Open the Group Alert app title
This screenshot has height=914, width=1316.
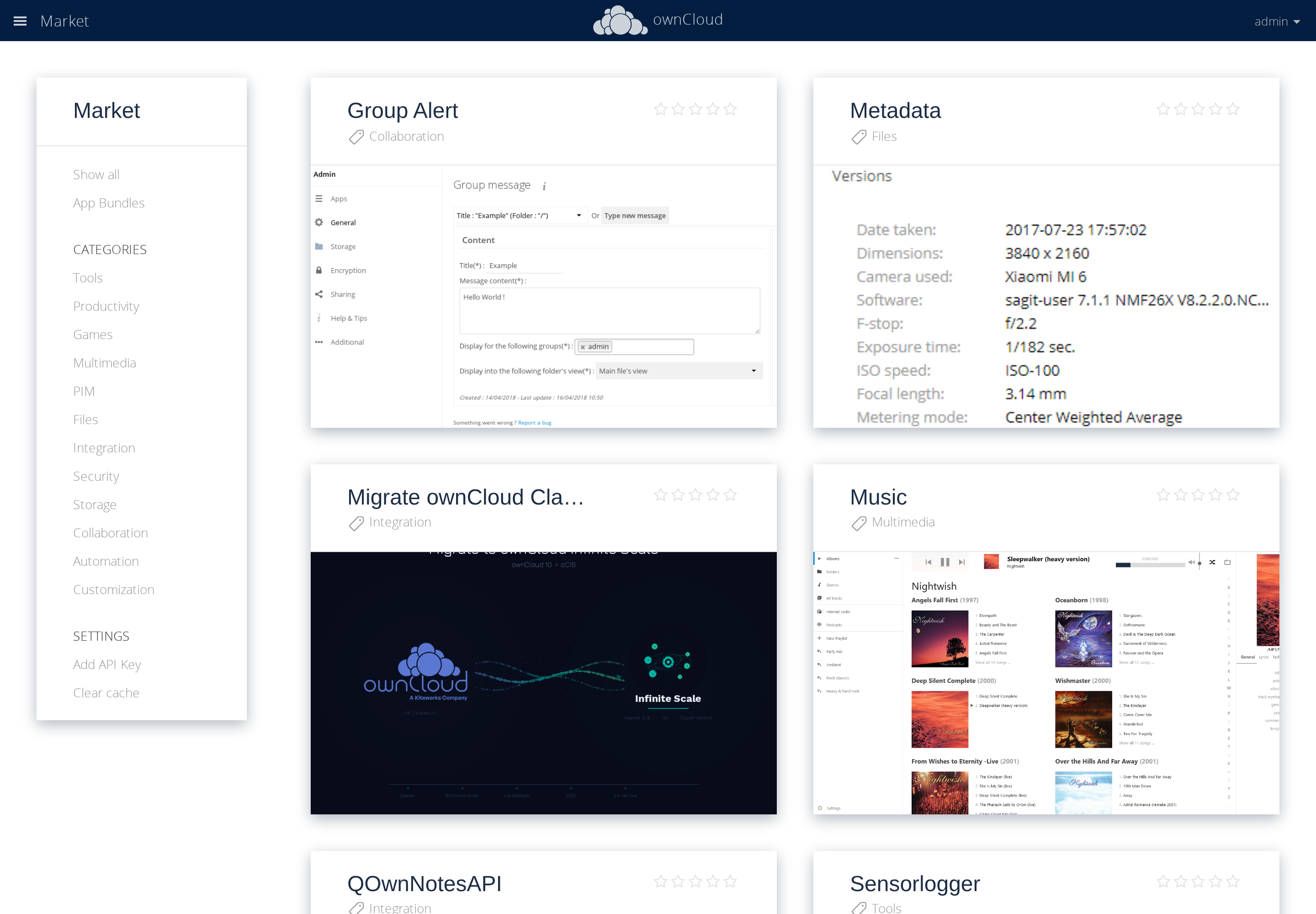(403, 111)
